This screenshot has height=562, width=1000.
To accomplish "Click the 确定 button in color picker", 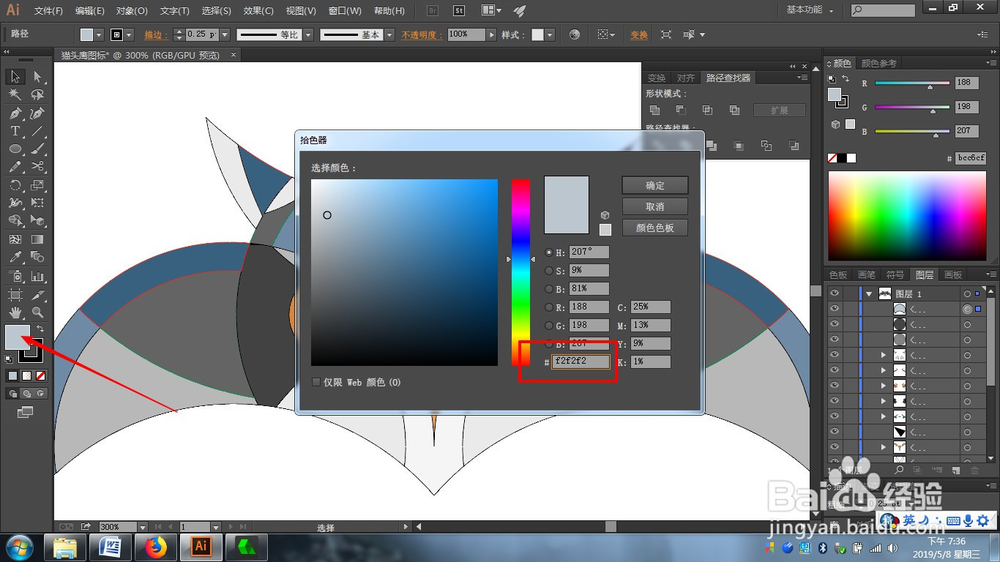I will point(655,186).
